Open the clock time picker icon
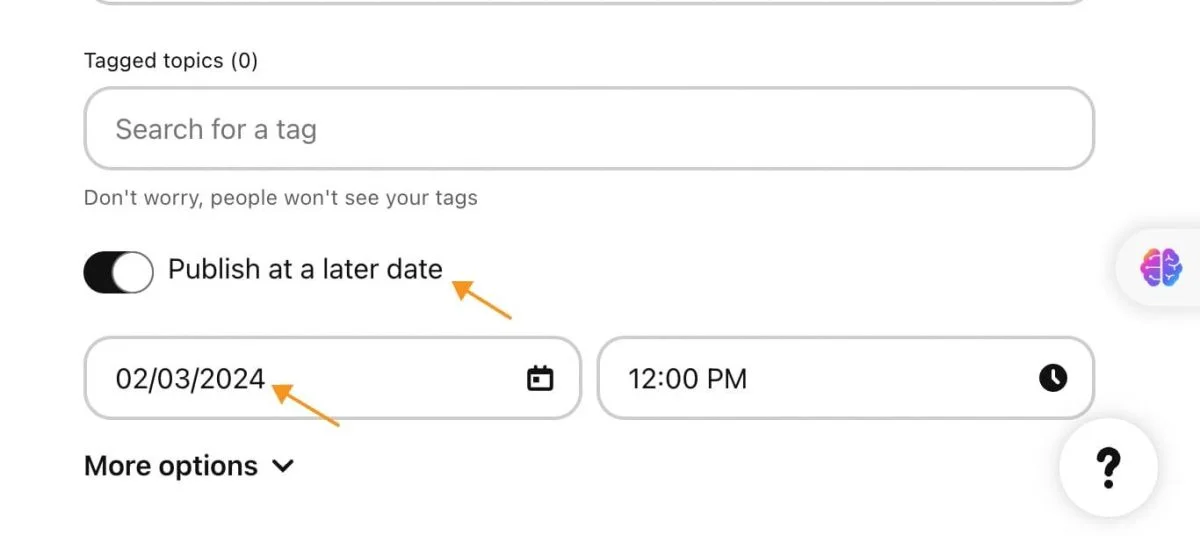 point(1053,378)
